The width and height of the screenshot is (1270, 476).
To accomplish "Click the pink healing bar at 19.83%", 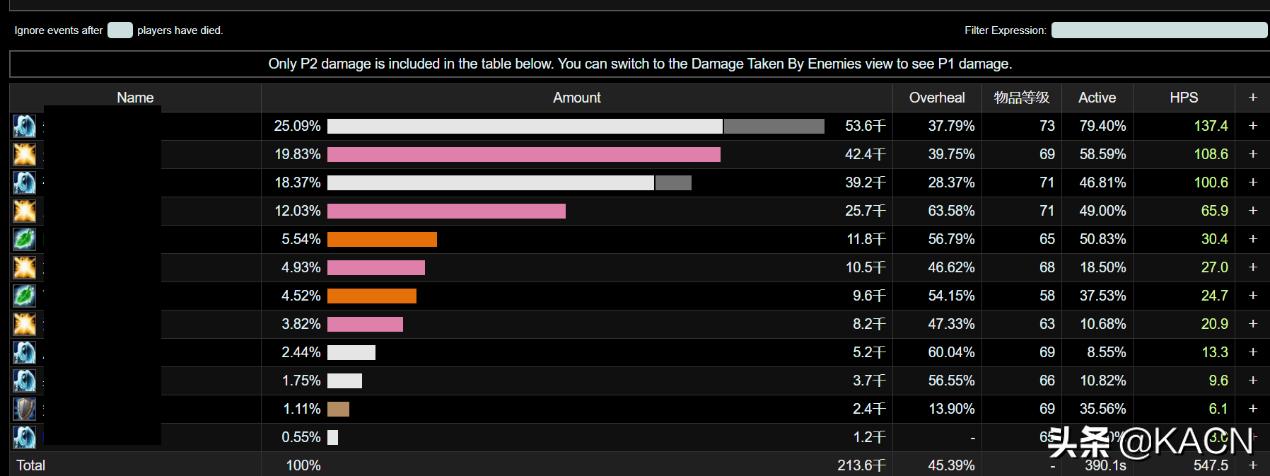I will point(523,154).
